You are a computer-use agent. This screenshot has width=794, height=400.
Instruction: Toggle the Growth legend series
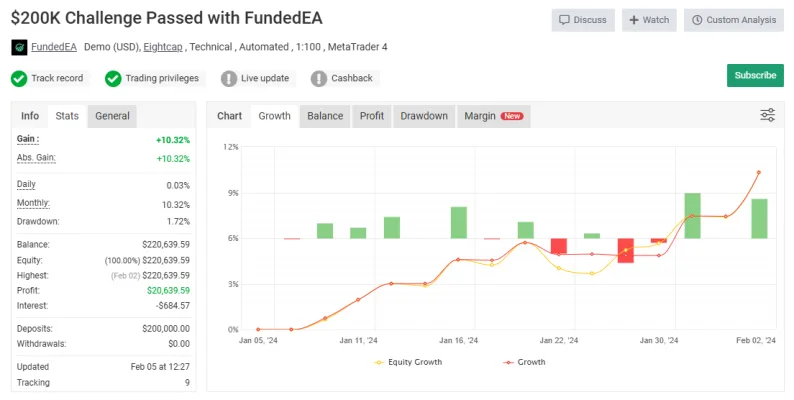tap(524, 362)
